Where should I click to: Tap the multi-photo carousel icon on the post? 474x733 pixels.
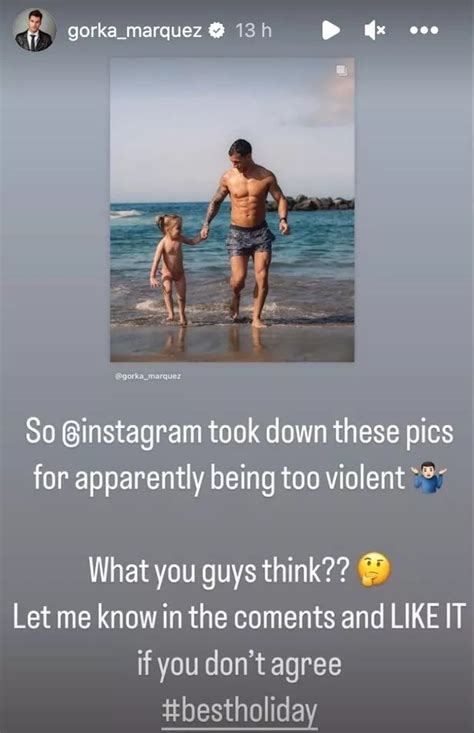(x=342, y=70)
